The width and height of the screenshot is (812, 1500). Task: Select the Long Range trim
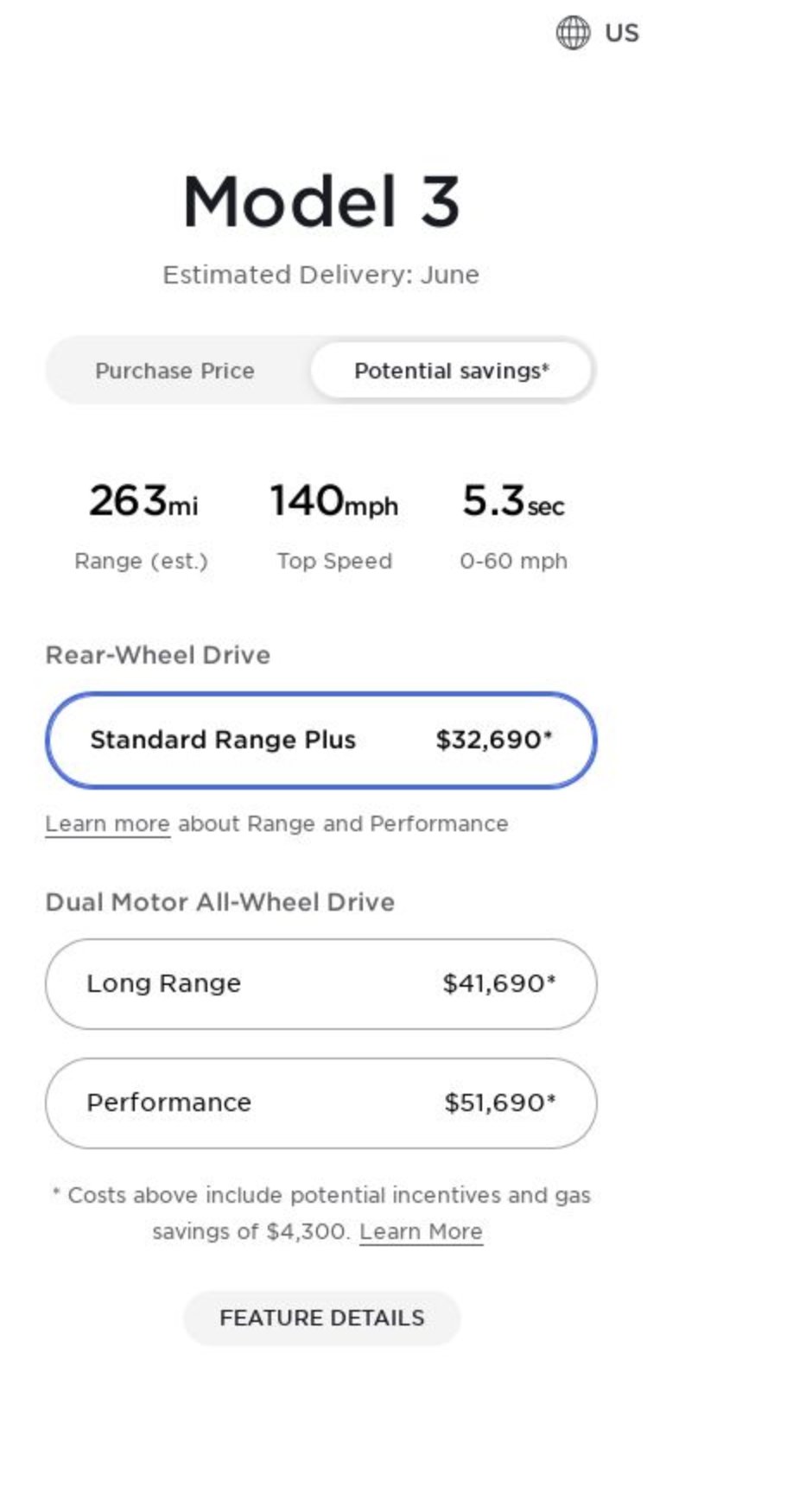(320, 984)
